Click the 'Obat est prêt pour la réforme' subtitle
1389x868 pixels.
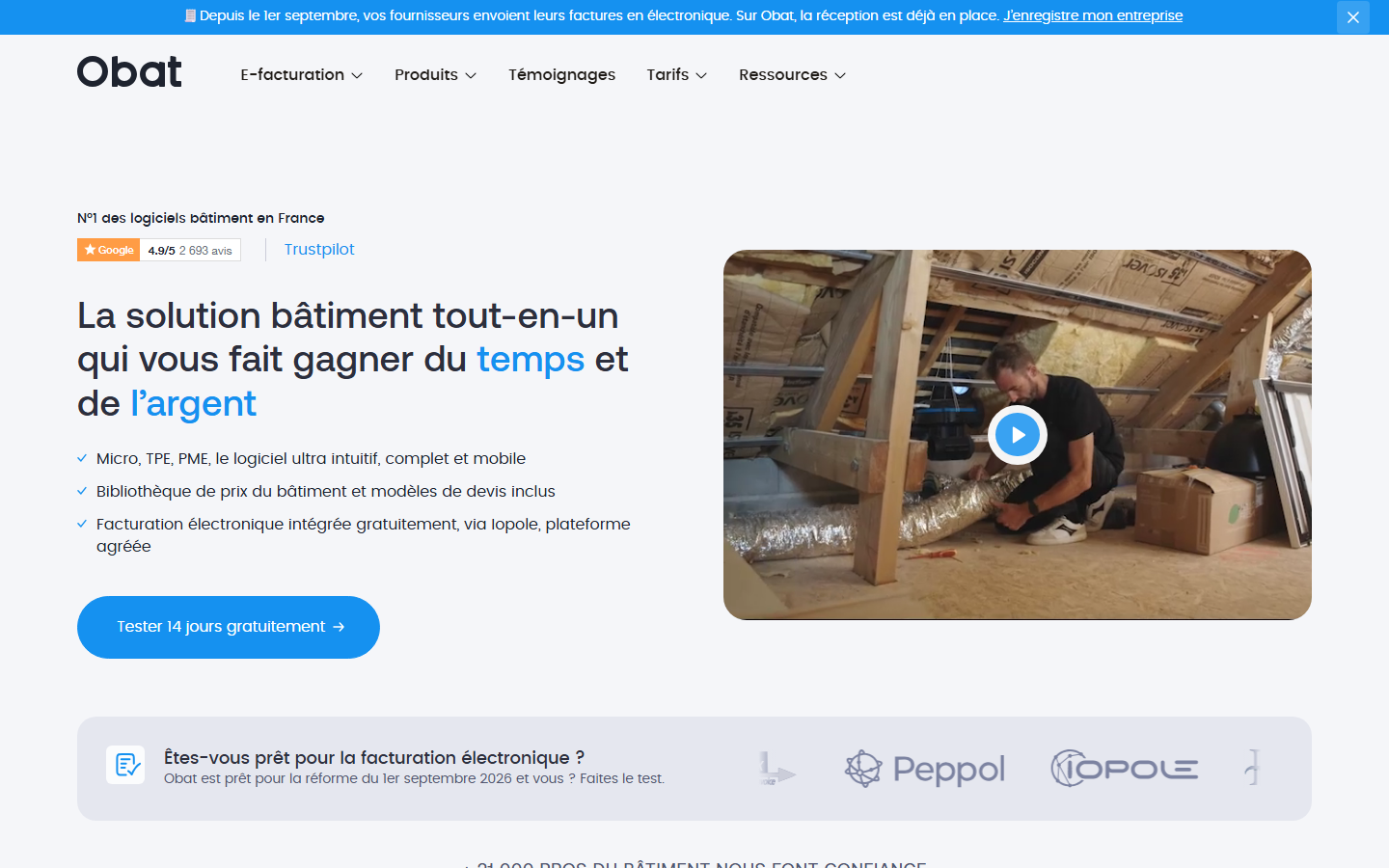tap(414, 778)
